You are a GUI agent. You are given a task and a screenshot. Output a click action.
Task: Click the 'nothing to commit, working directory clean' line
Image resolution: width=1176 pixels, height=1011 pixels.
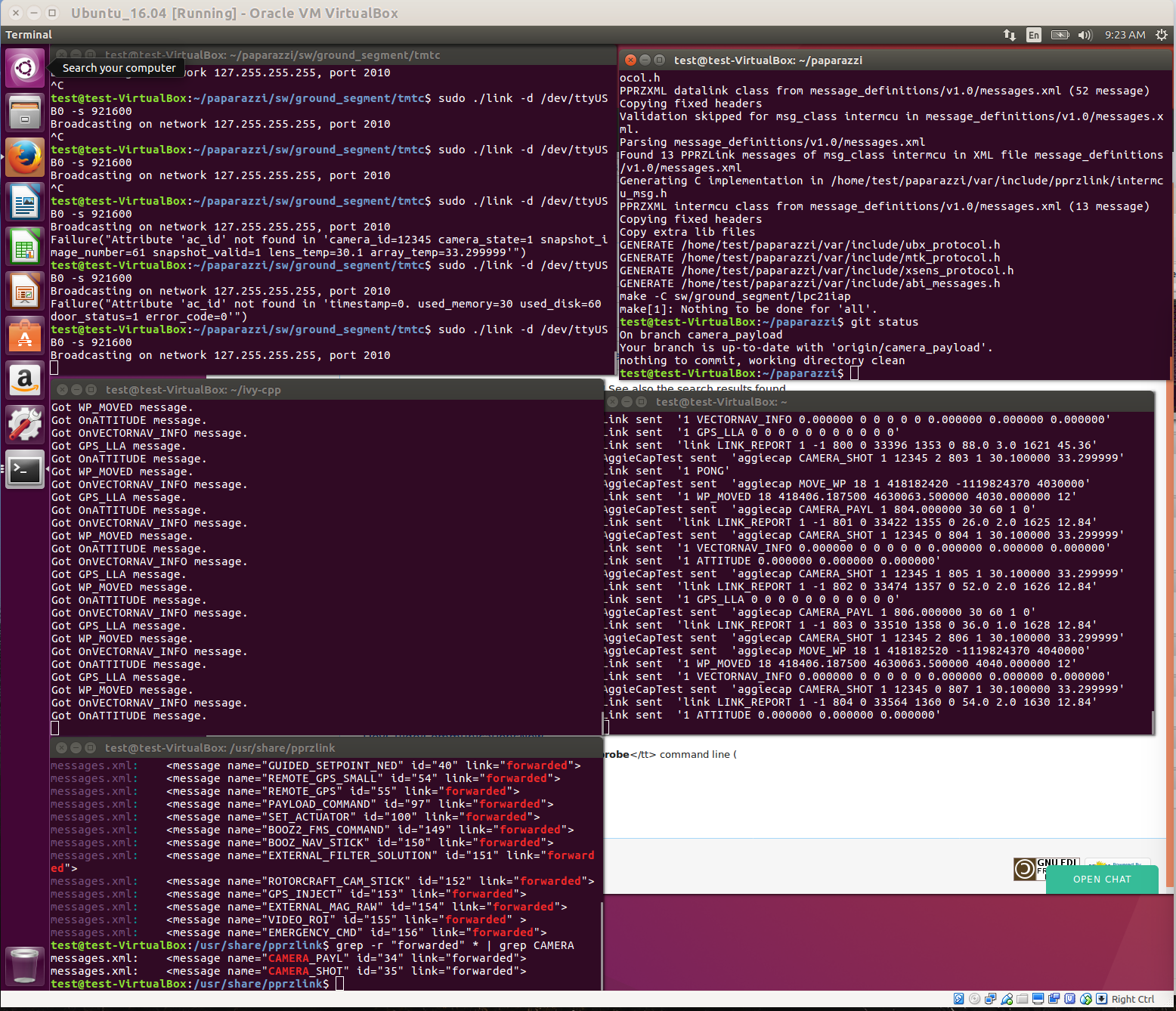click(762, 360)
